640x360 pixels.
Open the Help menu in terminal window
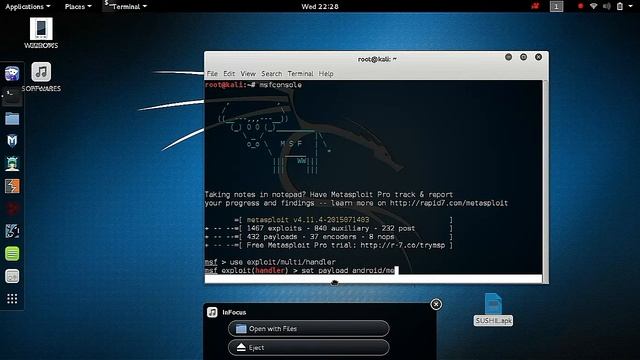pos(326,73)
